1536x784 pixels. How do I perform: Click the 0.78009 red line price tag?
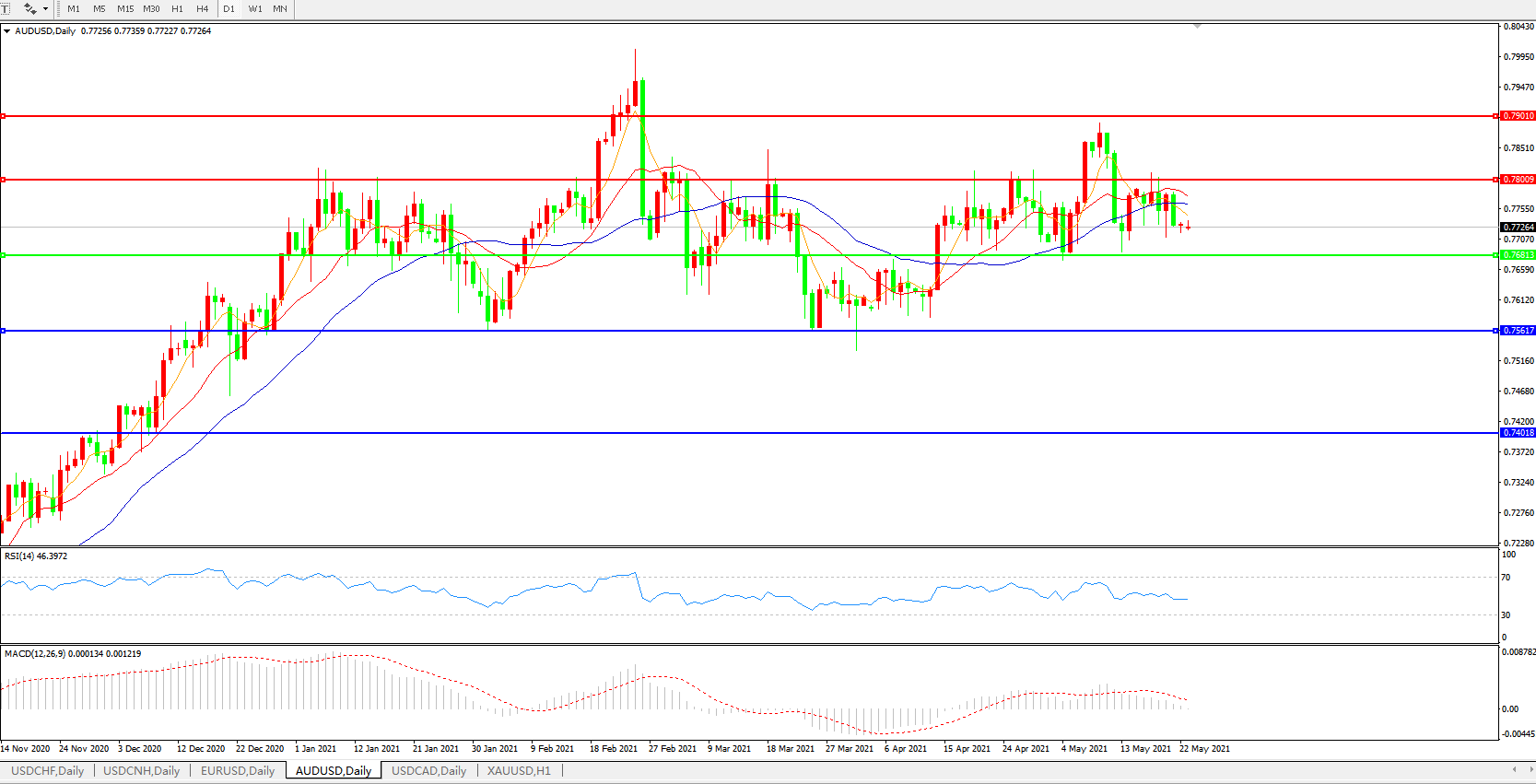(x=1518, y=180)
